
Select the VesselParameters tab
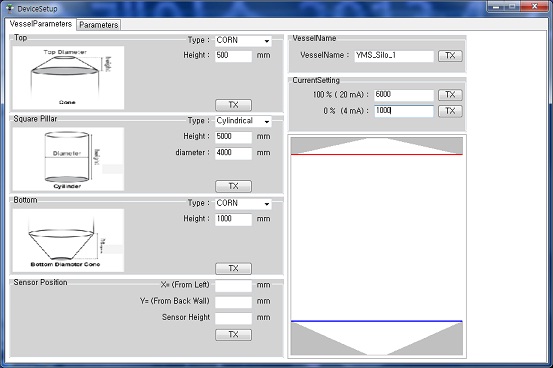click(x=41, y=24)
